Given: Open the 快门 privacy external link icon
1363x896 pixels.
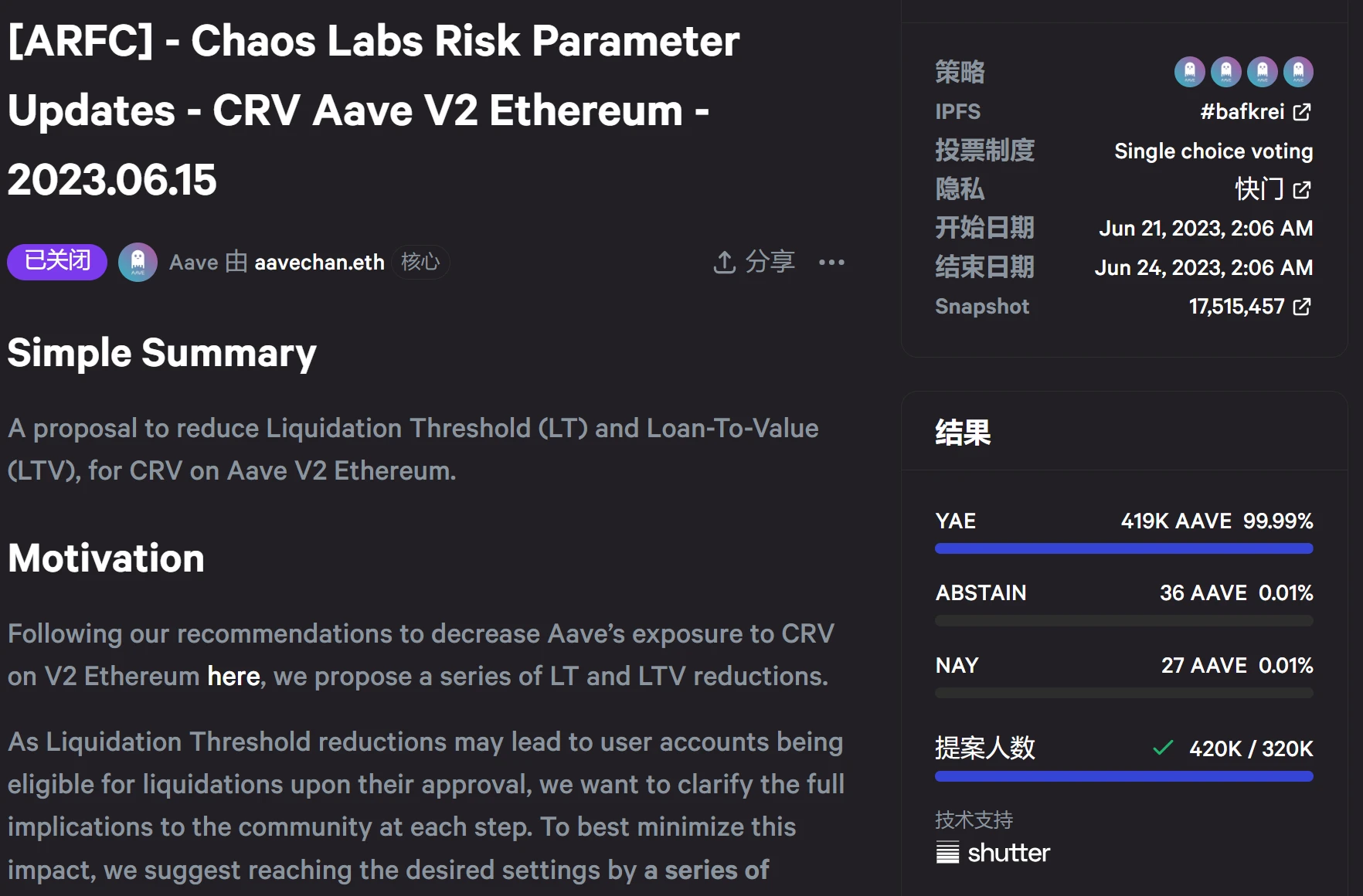Looking at the screenshot, I should pyautogui.click(x=1302, y=190).
